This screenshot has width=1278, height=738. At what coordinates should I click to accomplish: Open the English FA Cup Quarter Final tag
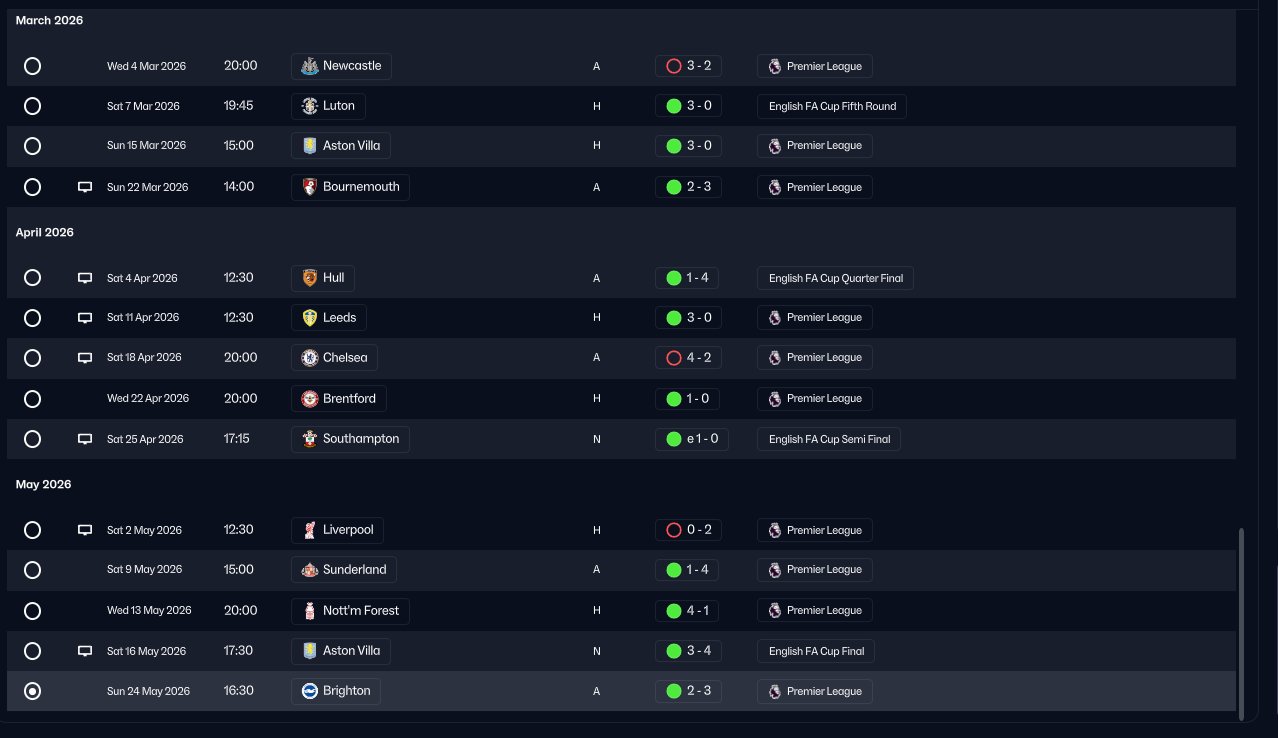point(835,278)
